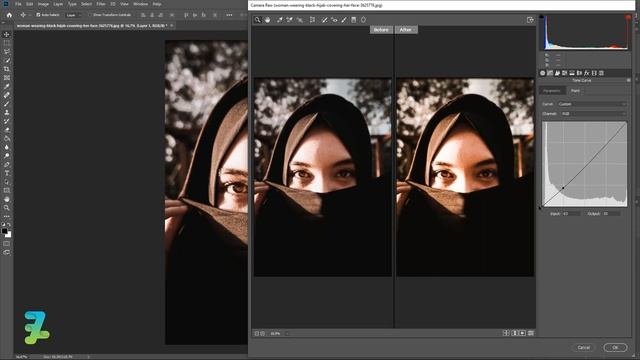Click the foreground color swatch in toolbox
Viewport: 640px width, 360px height.
coord(4,231)
